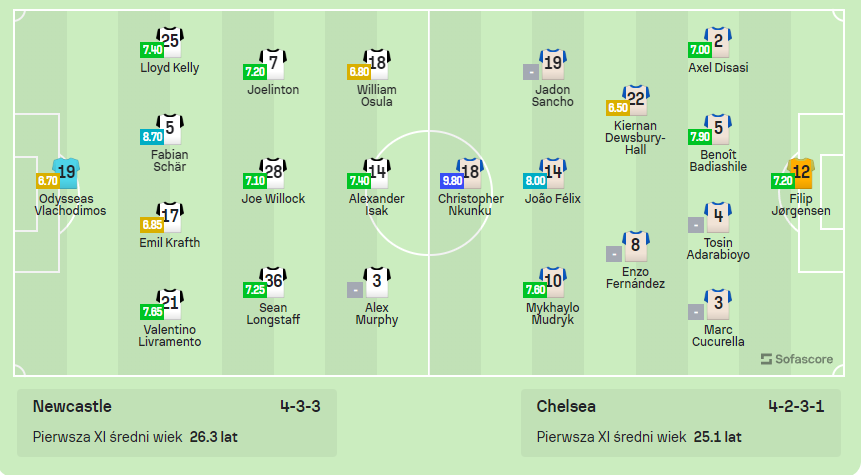Open Alexander Isak's number 14 shirt
The image size is (863, 475).
pos(376,173)
